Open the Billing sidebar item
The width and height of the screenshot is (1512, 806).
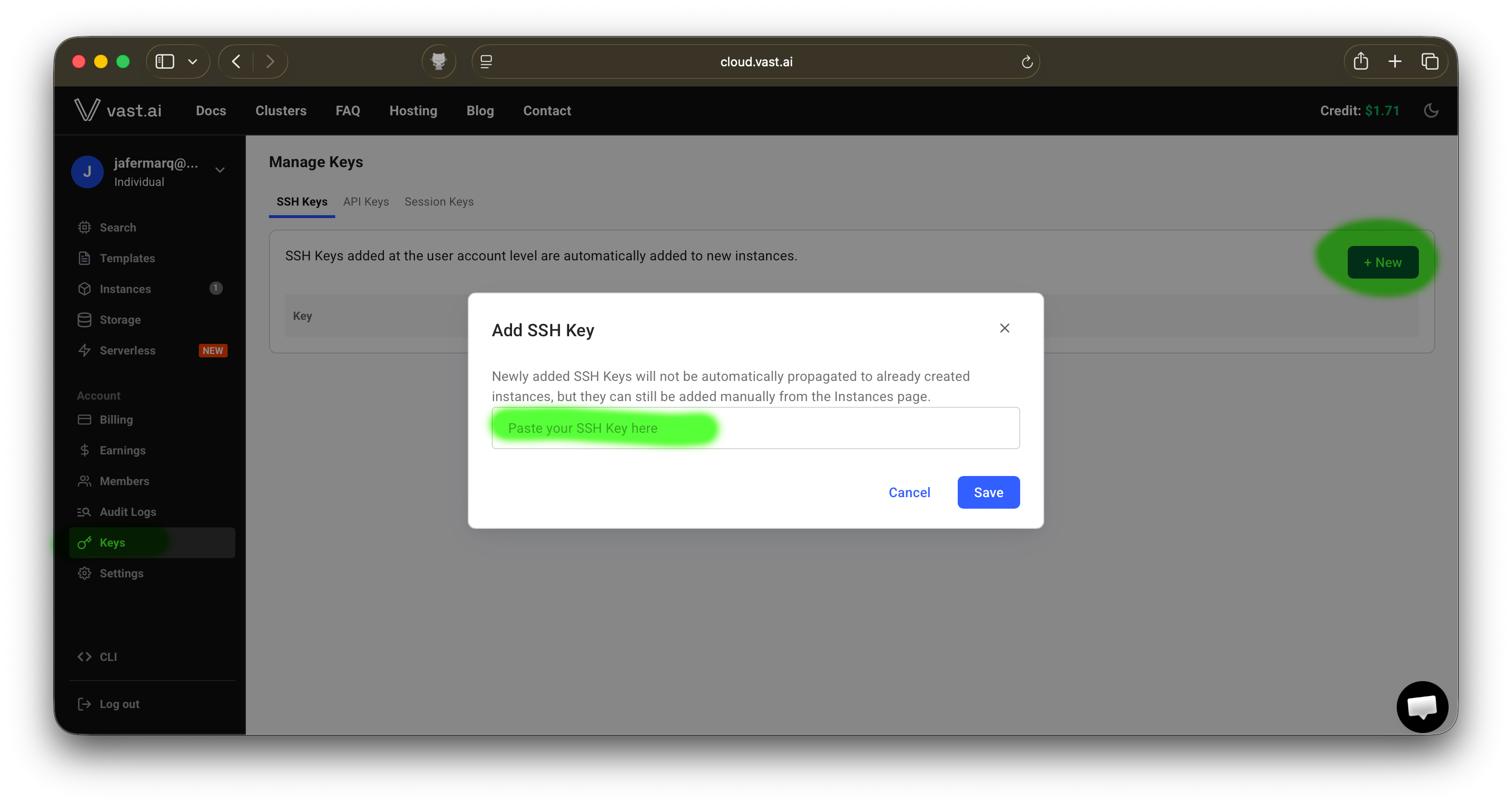(116, 419)
